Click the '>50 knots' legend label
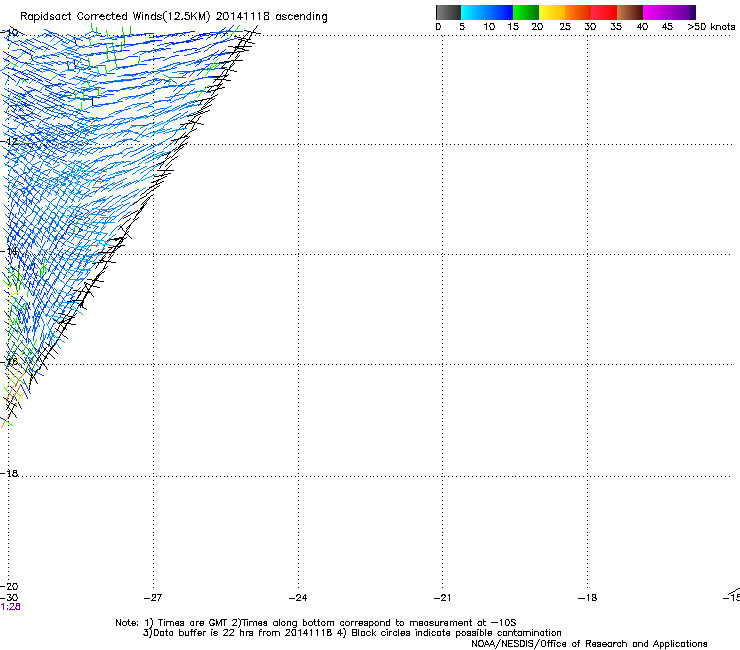The width and height of the screenshot is (740, 650). [711, 27]
